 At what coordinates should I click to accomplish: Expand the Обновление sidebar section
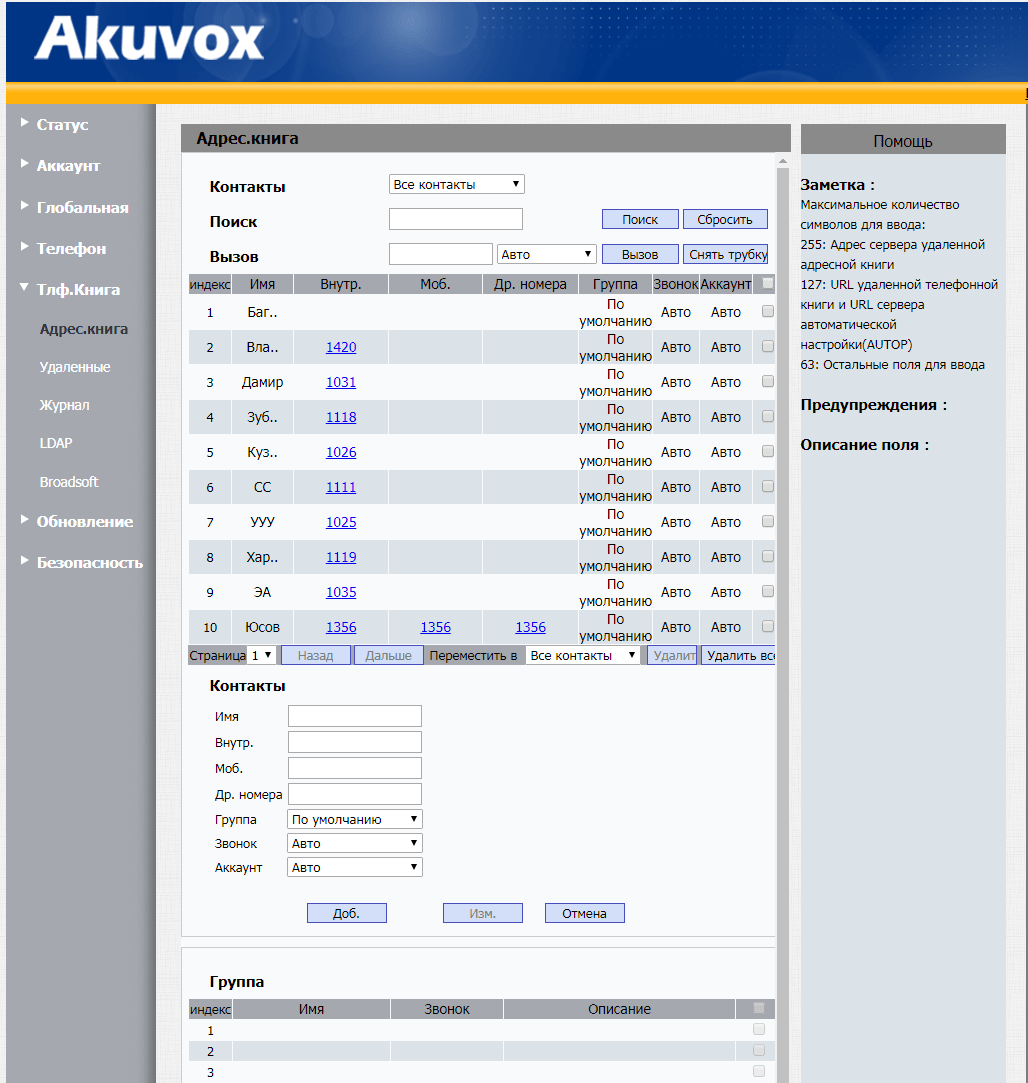pos(84,521)
